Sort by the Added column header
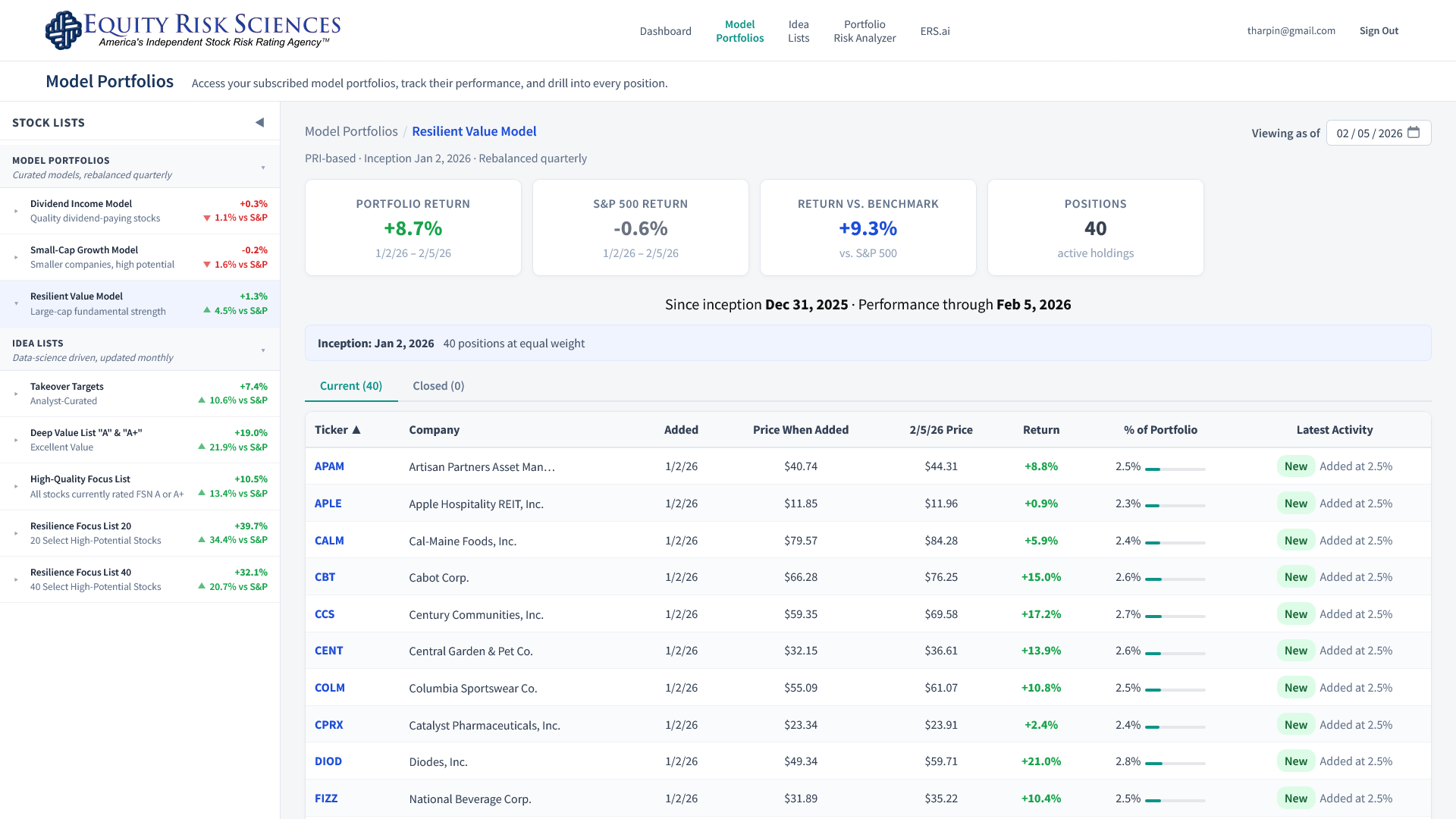The width and height of the screenshot is (1456, 819). pyautogui.click(x=681, y=430)
